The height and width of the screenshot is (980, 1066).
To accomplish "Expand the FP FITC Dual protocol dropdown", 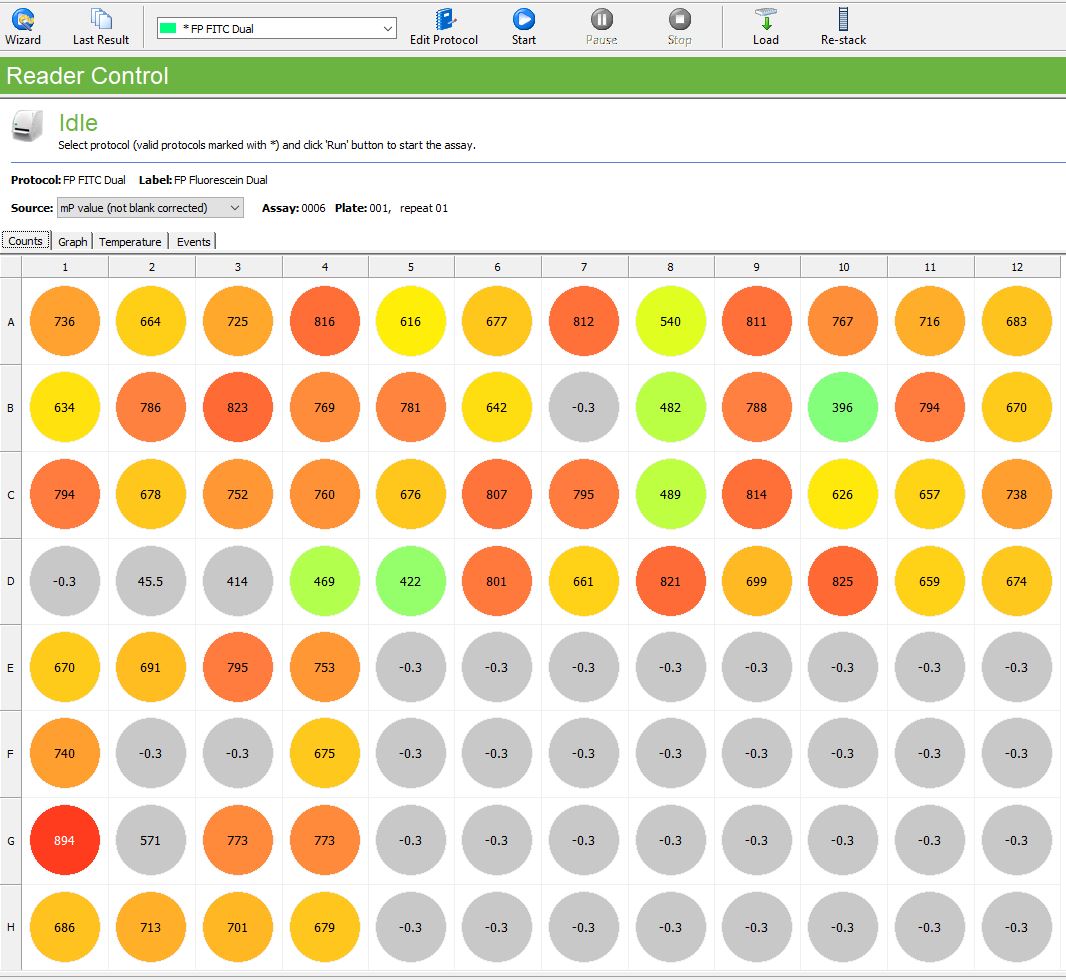I will 388,29.
